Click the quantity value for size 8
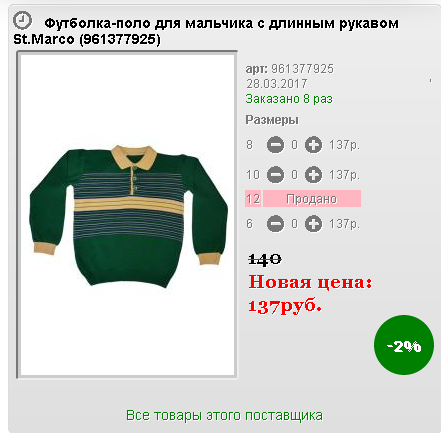Image resolution: width=441 pixels, height=433 pixels. [294, 145]
